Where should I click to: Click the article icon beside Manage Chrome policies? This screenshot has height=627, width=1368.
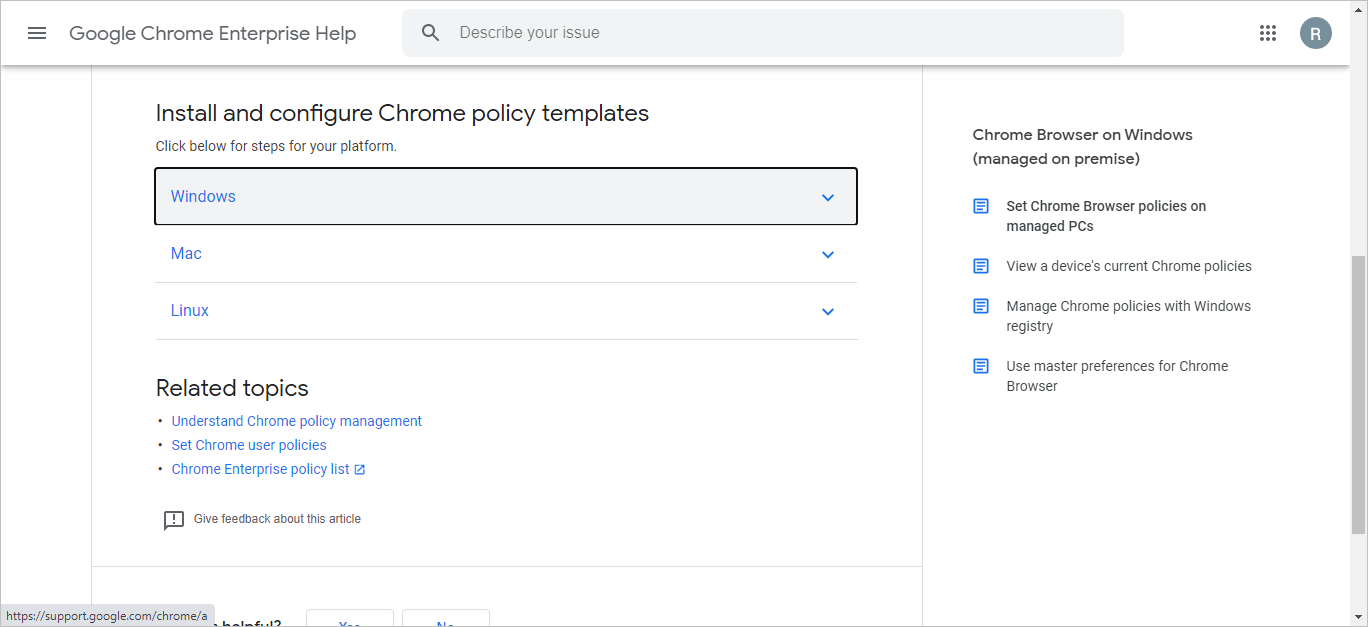click(x=979, y=305)
